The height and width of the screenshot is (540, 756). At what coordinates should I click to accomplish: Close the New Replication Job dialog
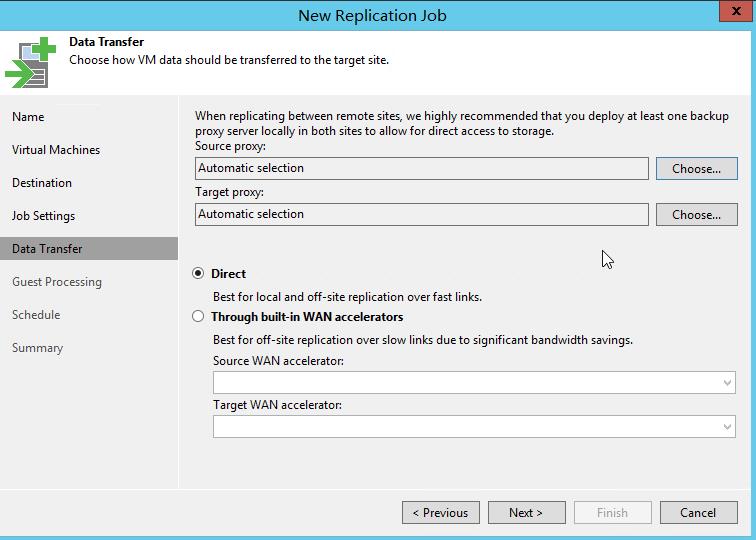735,11
